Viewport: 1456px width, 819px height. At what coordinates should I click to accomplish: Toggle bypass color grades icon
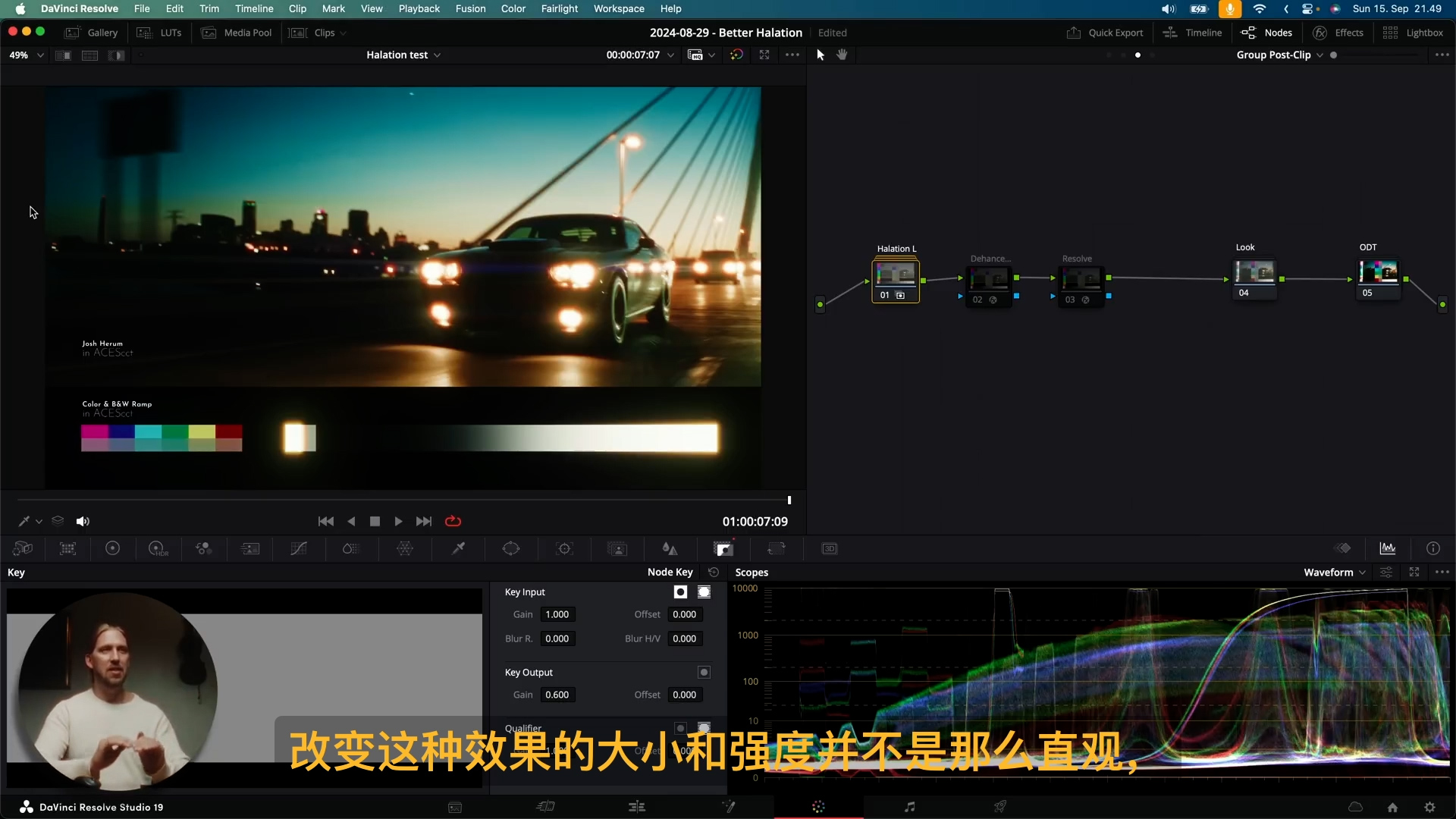736,55
